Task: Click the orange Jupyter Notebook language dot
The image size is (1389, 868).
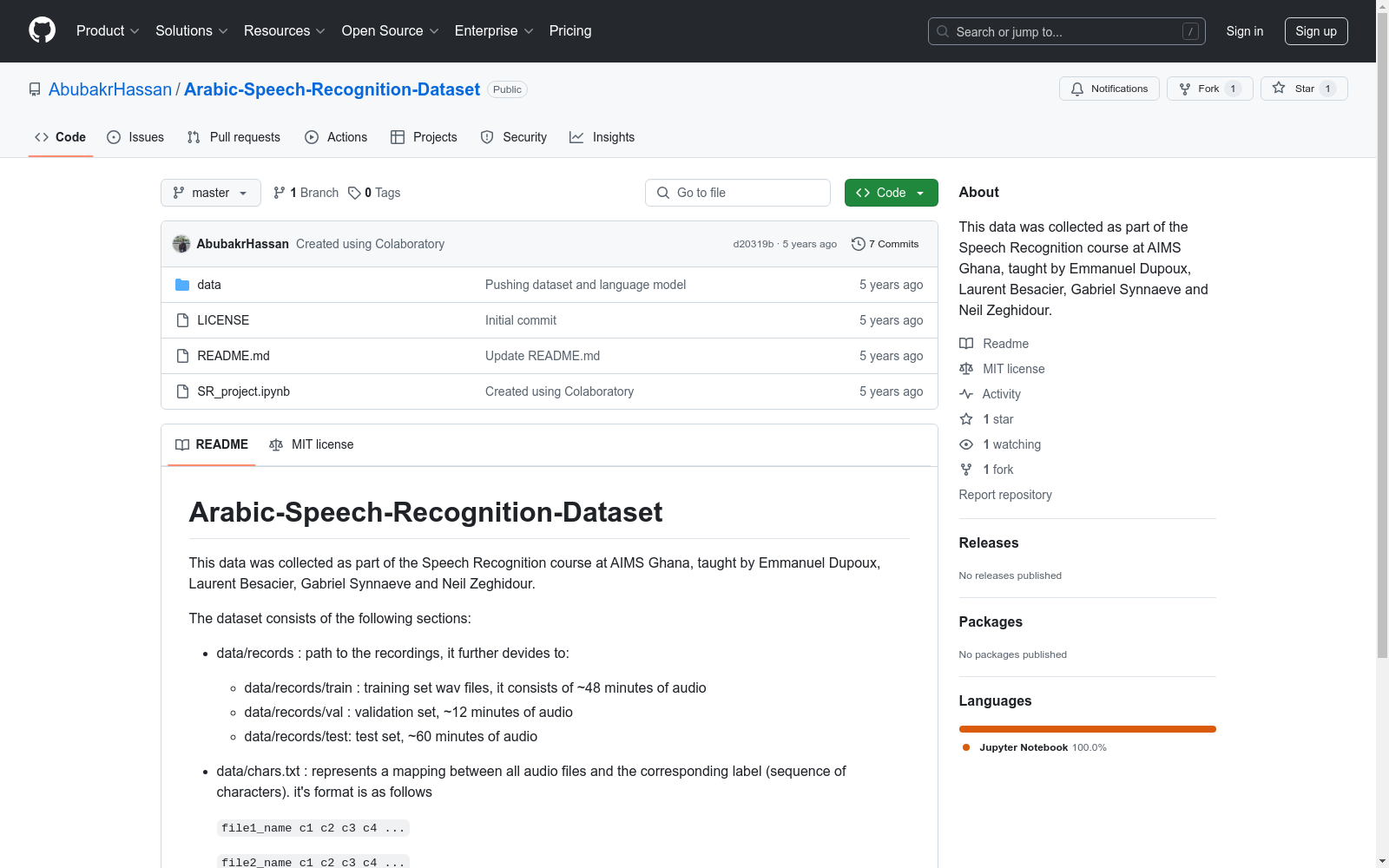Action: [966, 747]
